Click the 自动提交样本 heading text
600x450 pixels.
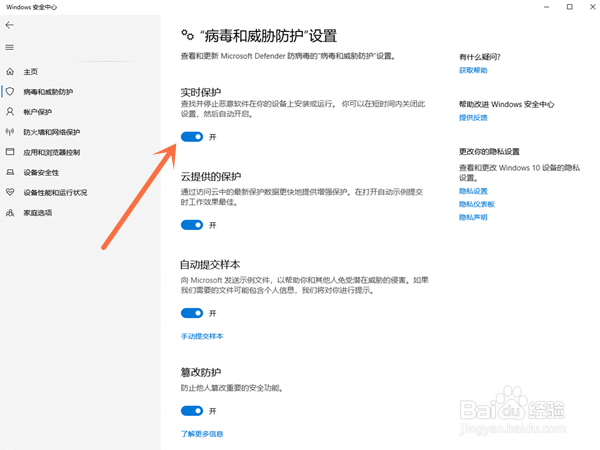210,264
